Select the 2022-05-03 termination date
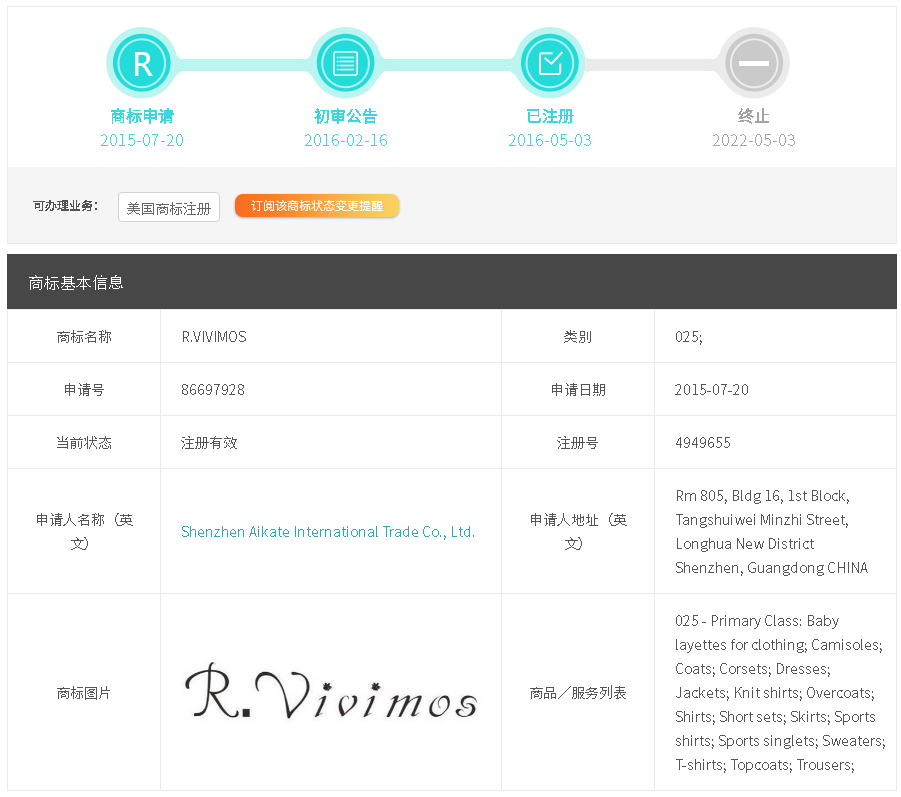Screen dimensions: 901x797 [x=754, y=140]
